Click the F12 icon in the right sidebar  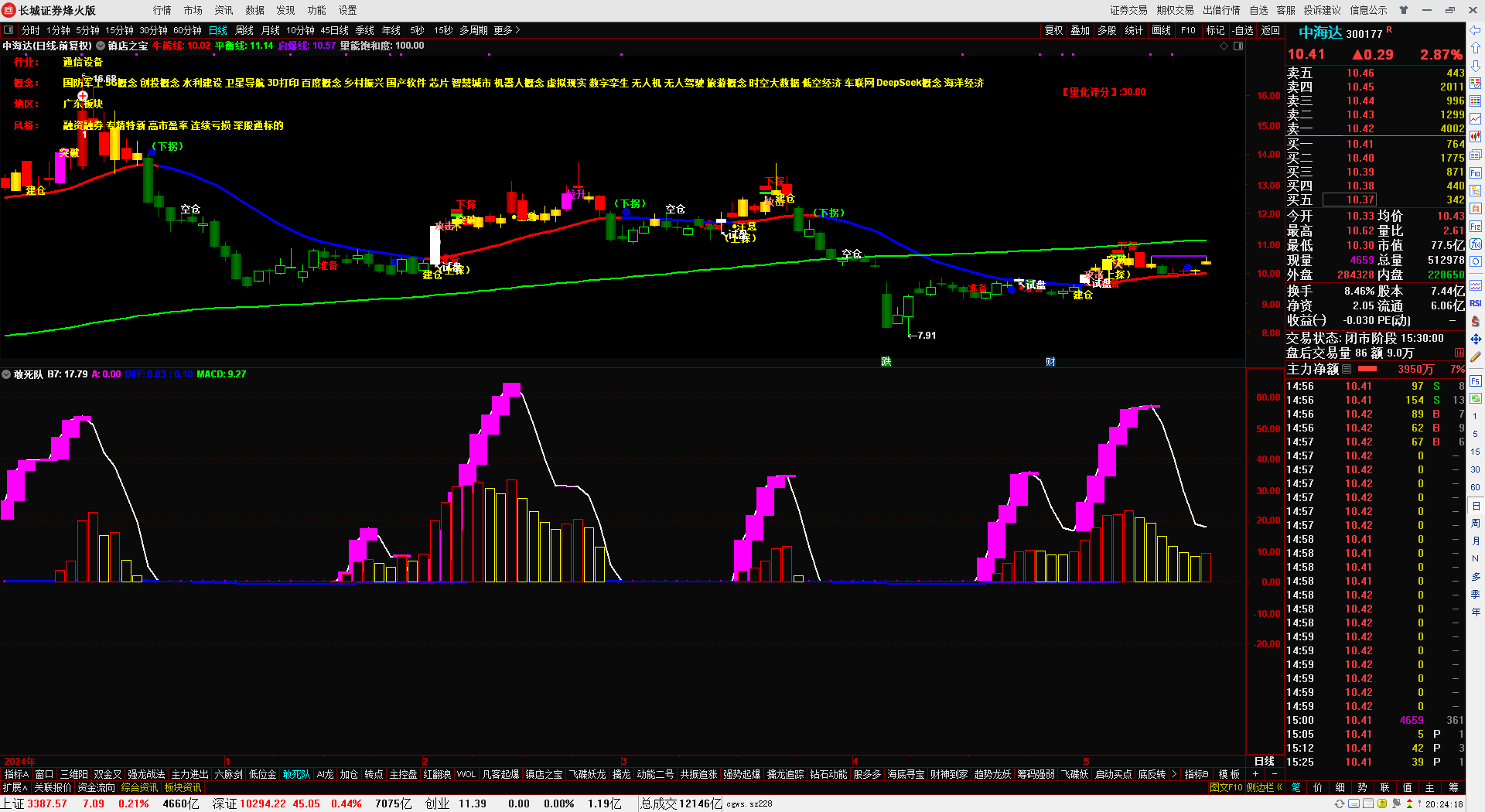1476,227
